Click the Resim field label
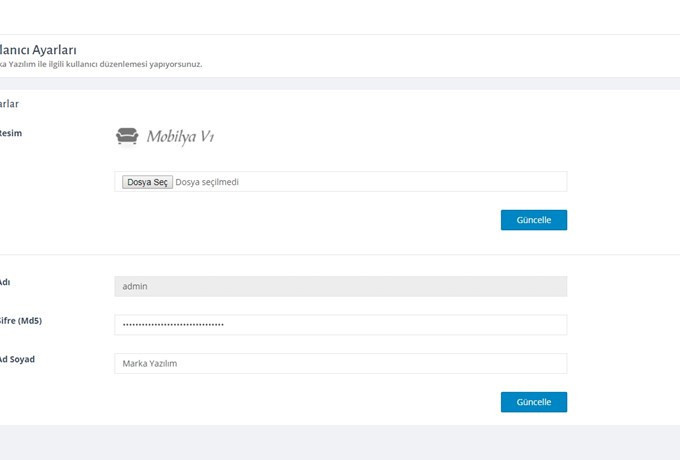This screenshot has width=680, height=460. click(x=11, y=133)
